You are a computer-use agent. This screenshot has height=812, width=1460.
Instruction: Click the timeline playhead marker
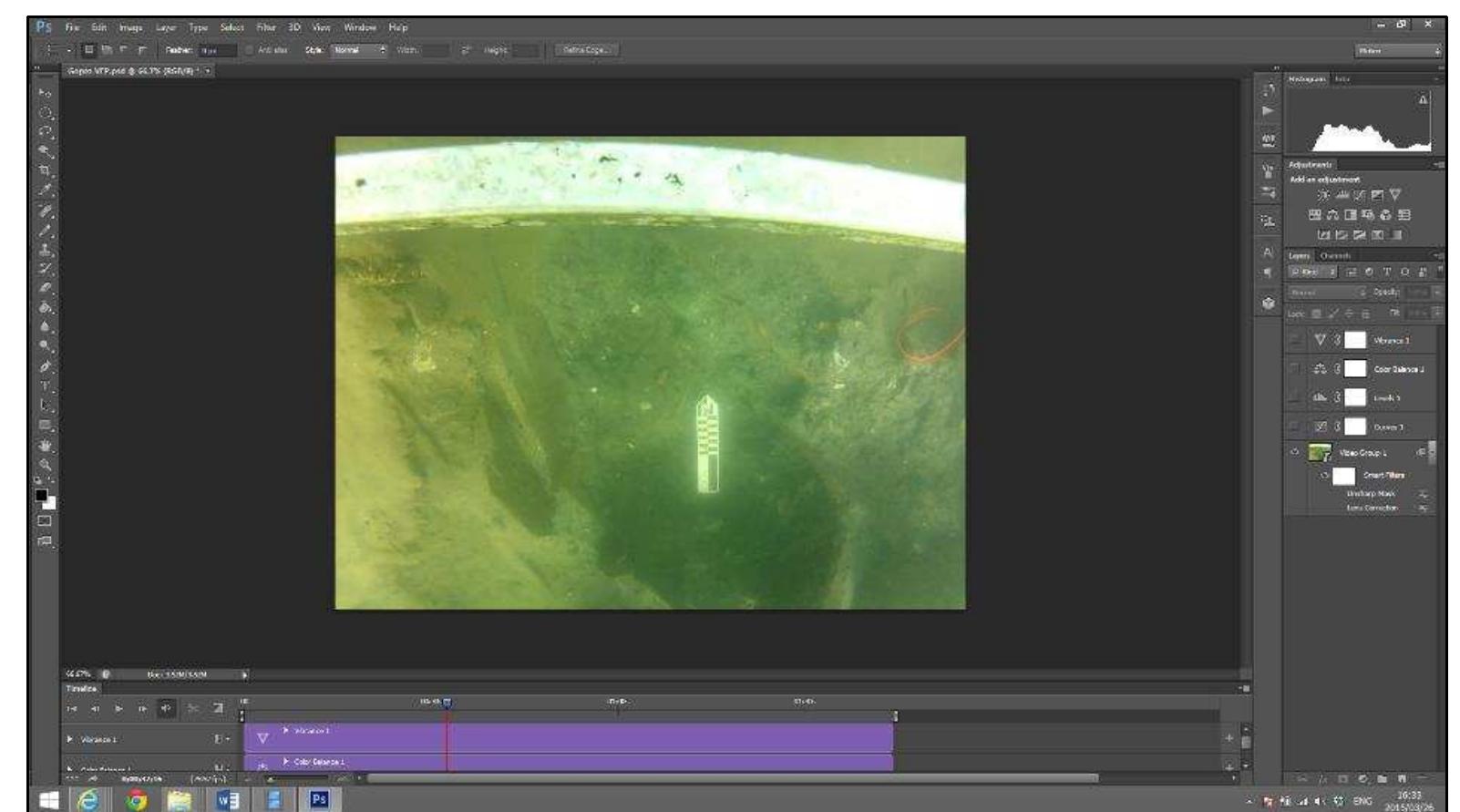447,703
